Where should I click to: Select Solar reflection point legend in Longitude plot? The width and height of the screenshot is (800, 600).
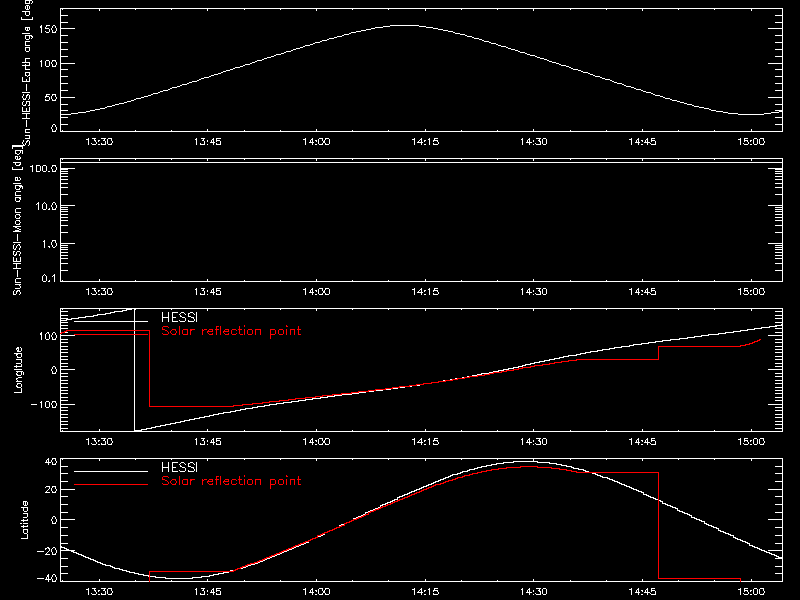click(x=231, y=331)
